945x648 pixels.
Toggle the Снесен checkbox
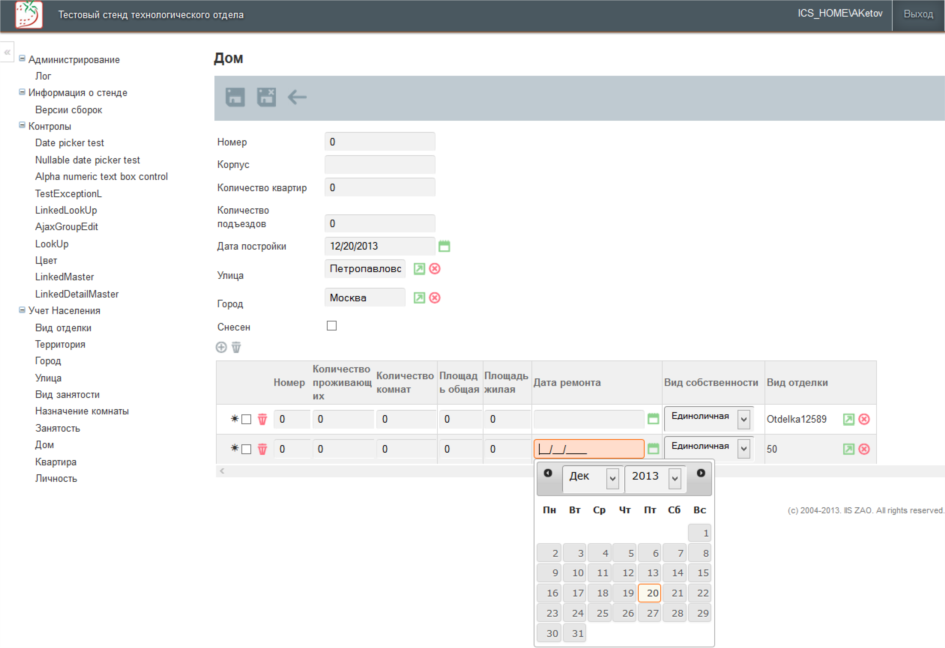point(331,326)
